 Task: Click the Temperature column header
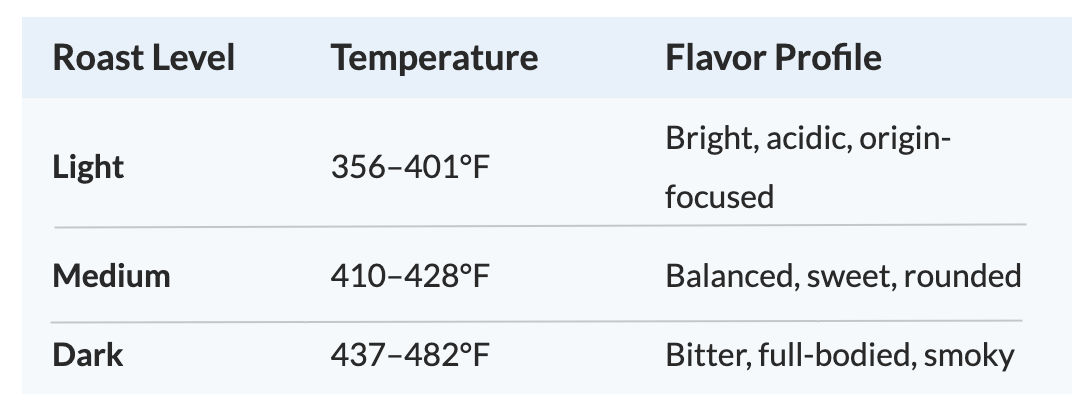(x=434, y=58)
